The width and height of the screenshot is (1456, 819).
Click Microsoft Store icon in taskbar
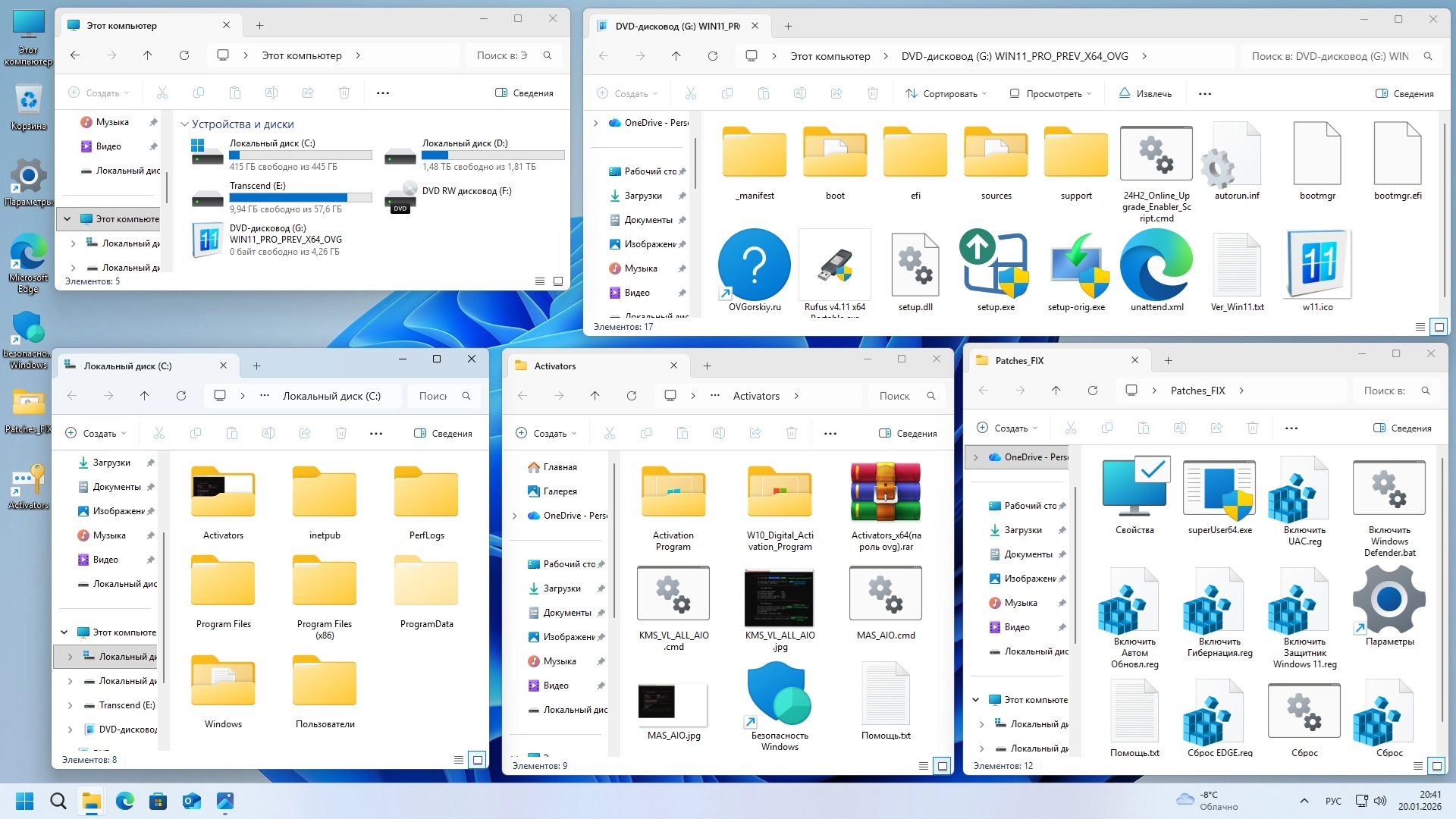(158, 801)
